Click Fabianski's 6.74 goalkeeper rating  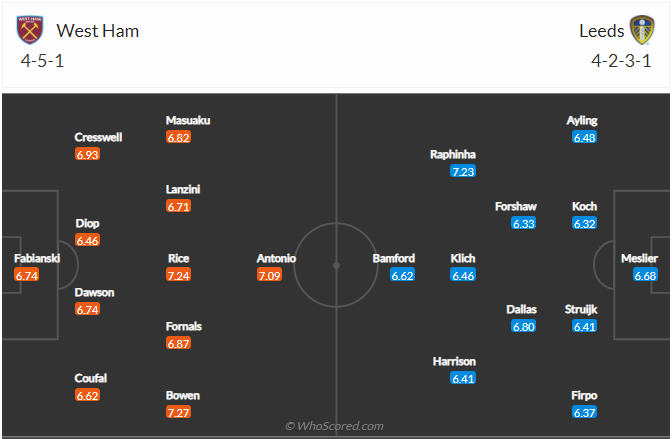[x=27, y=275]
